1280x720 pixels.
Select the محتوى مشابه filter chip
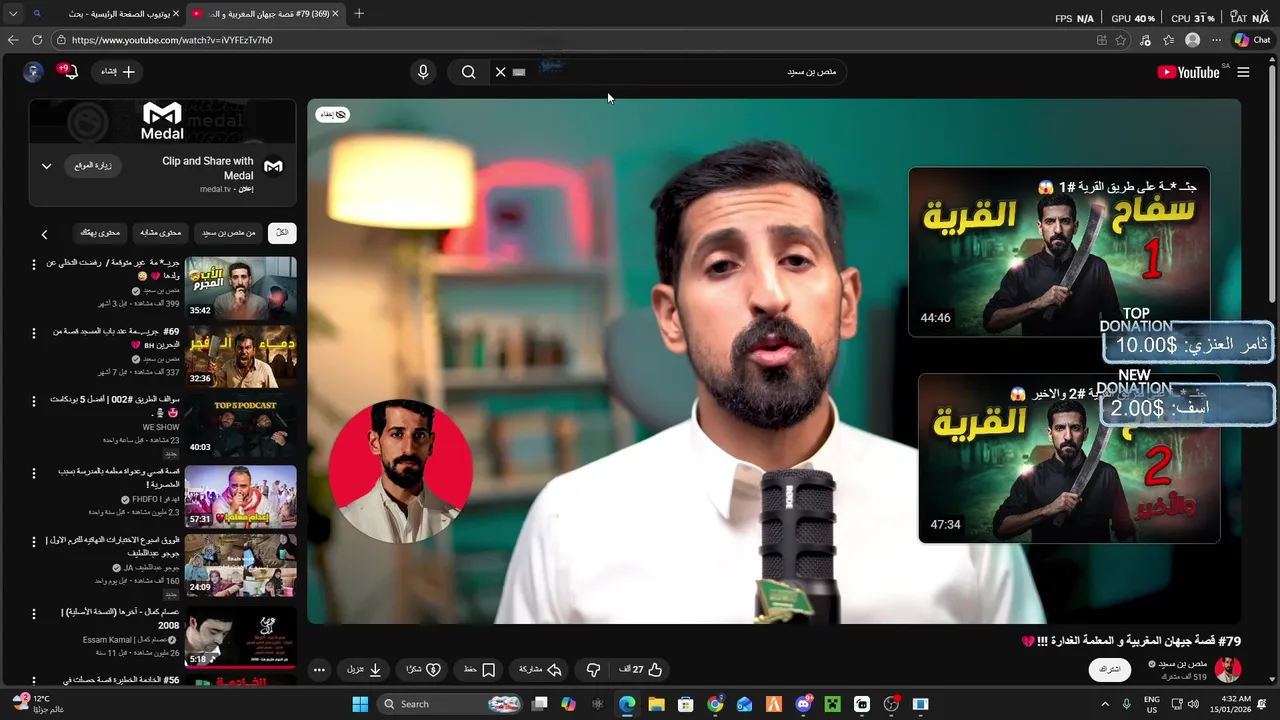coord(160,233)
